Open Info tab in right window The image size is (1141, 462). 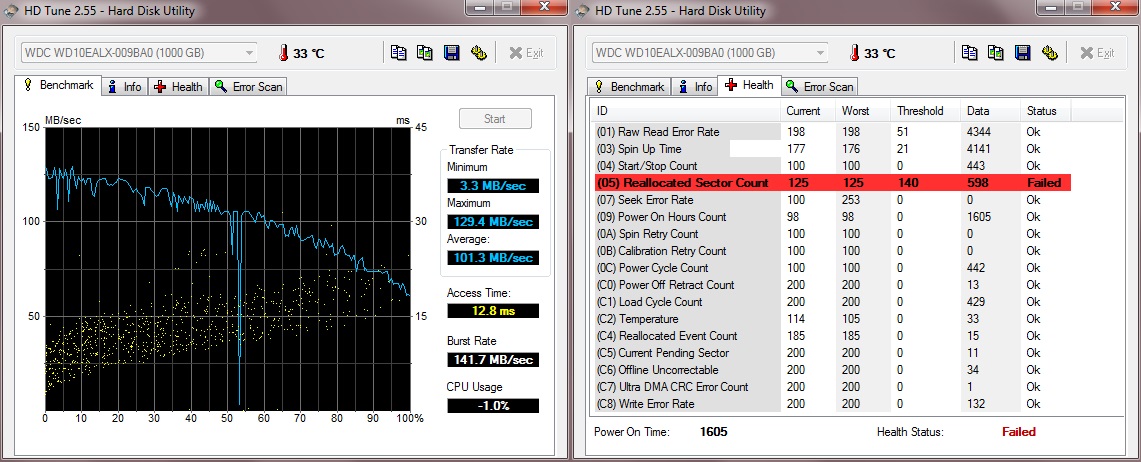(x=695, y=87)
